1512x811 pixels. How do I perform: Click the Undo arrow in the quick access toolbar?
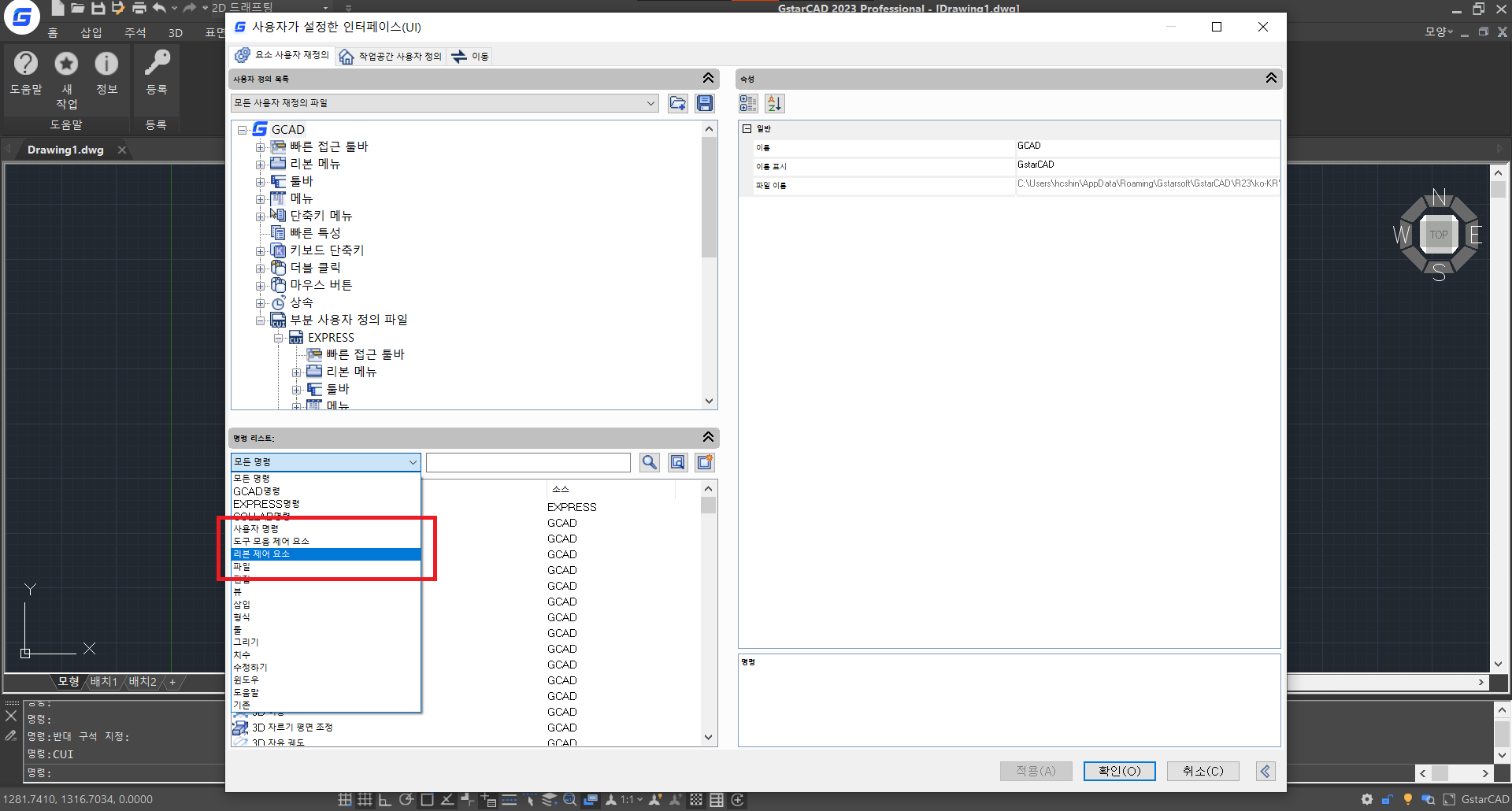[160, 8]
